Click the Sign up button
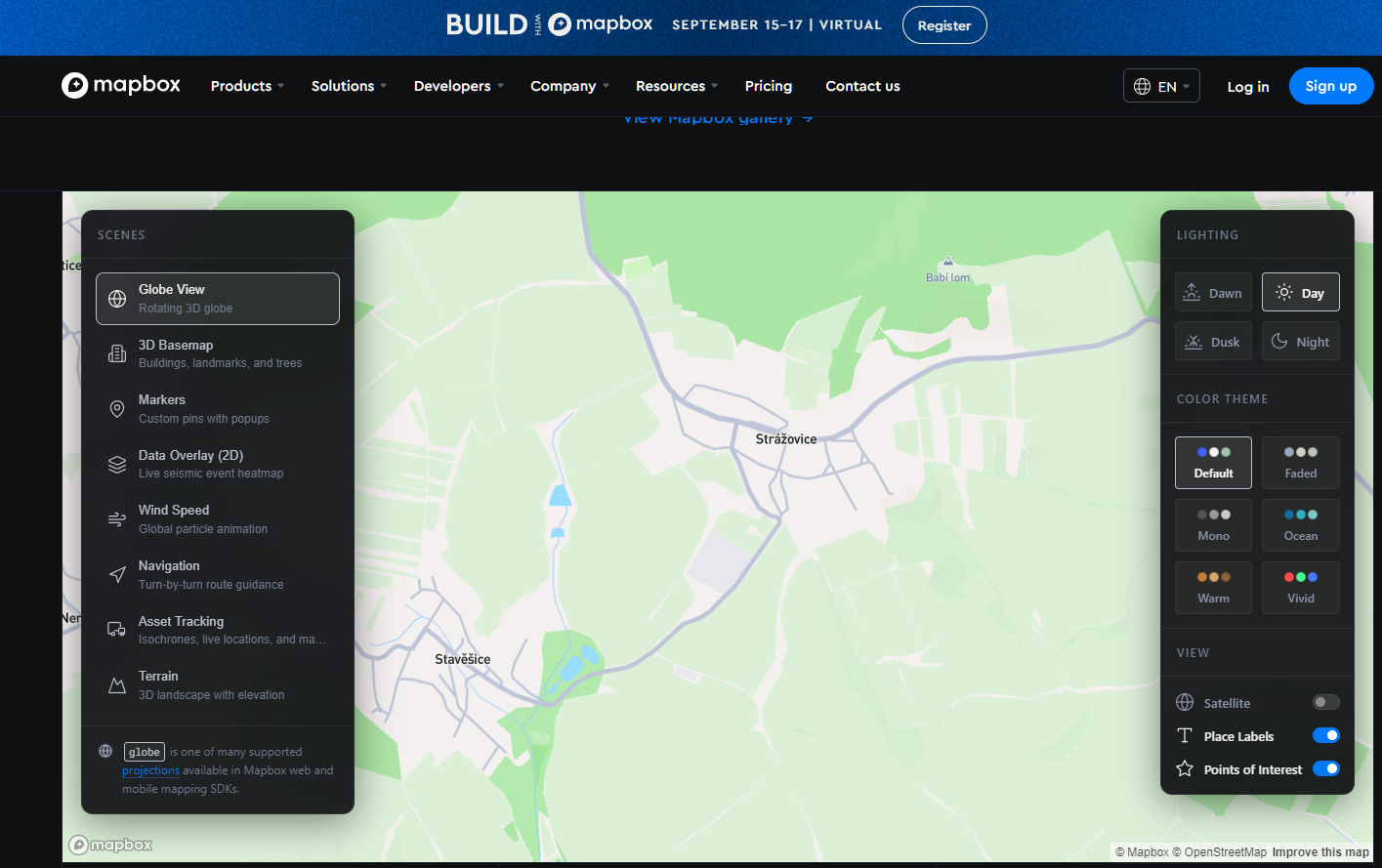Screen dimensions: 1382x868 1331,86
